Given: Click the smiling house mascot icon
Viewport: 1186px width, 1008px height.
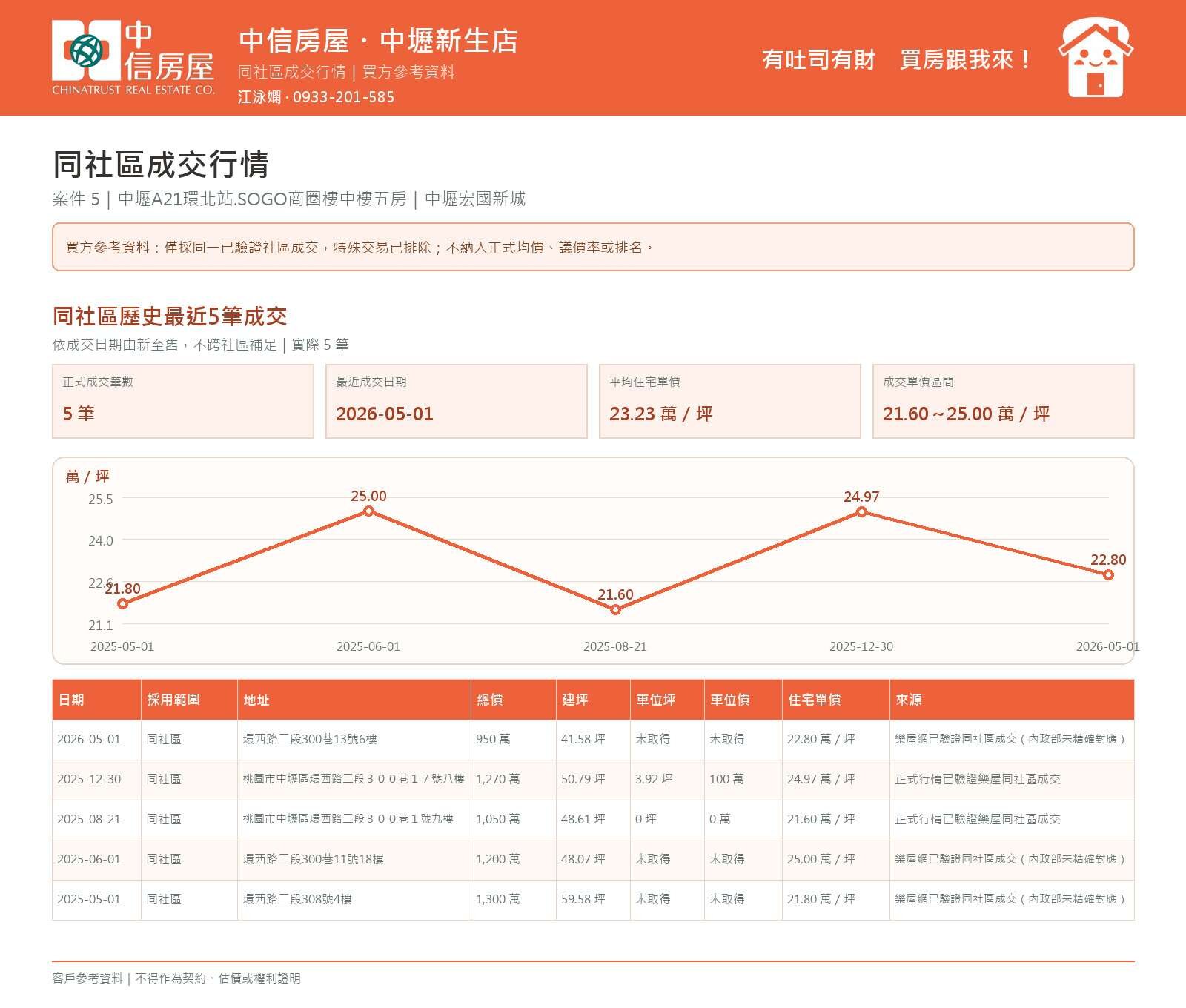Looking at the screenshot, I should point(1096,58).
